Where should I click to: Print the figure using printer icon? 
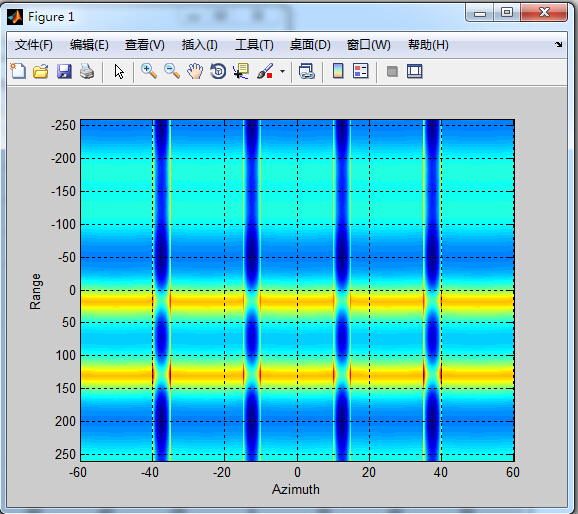[87, 71]
